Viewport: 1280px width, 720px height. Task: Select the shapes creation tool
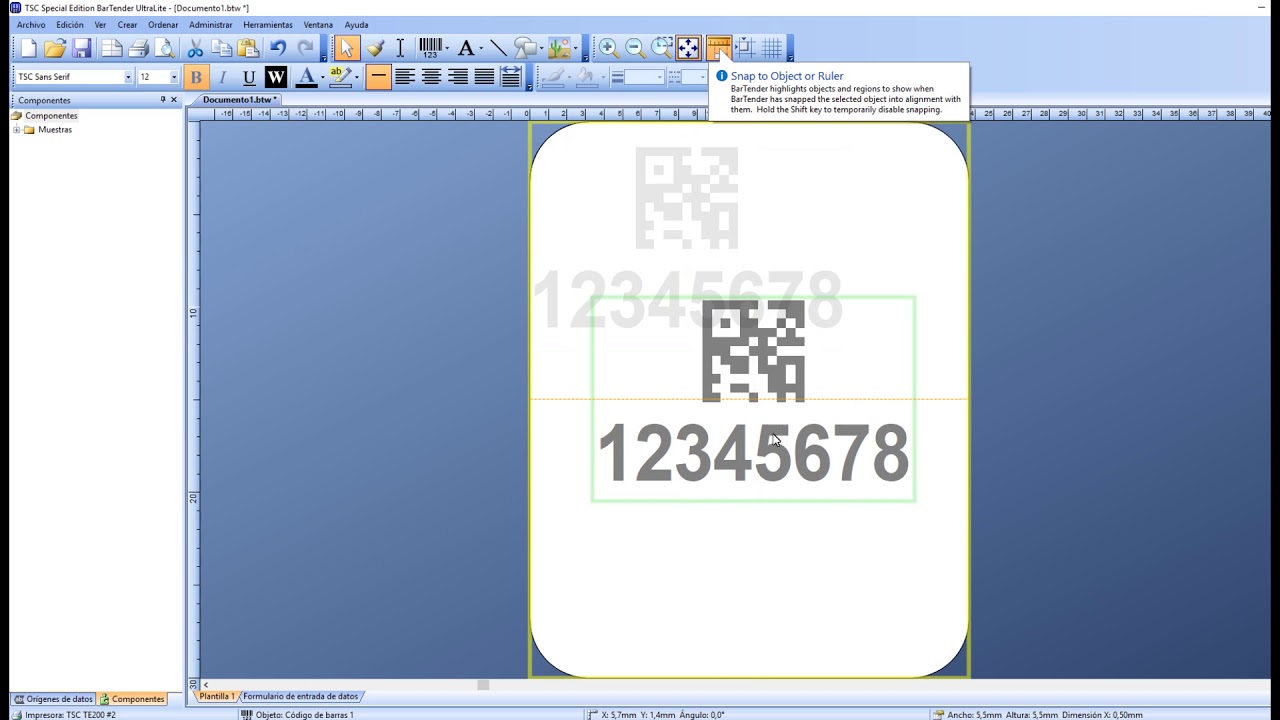(525, 48)
